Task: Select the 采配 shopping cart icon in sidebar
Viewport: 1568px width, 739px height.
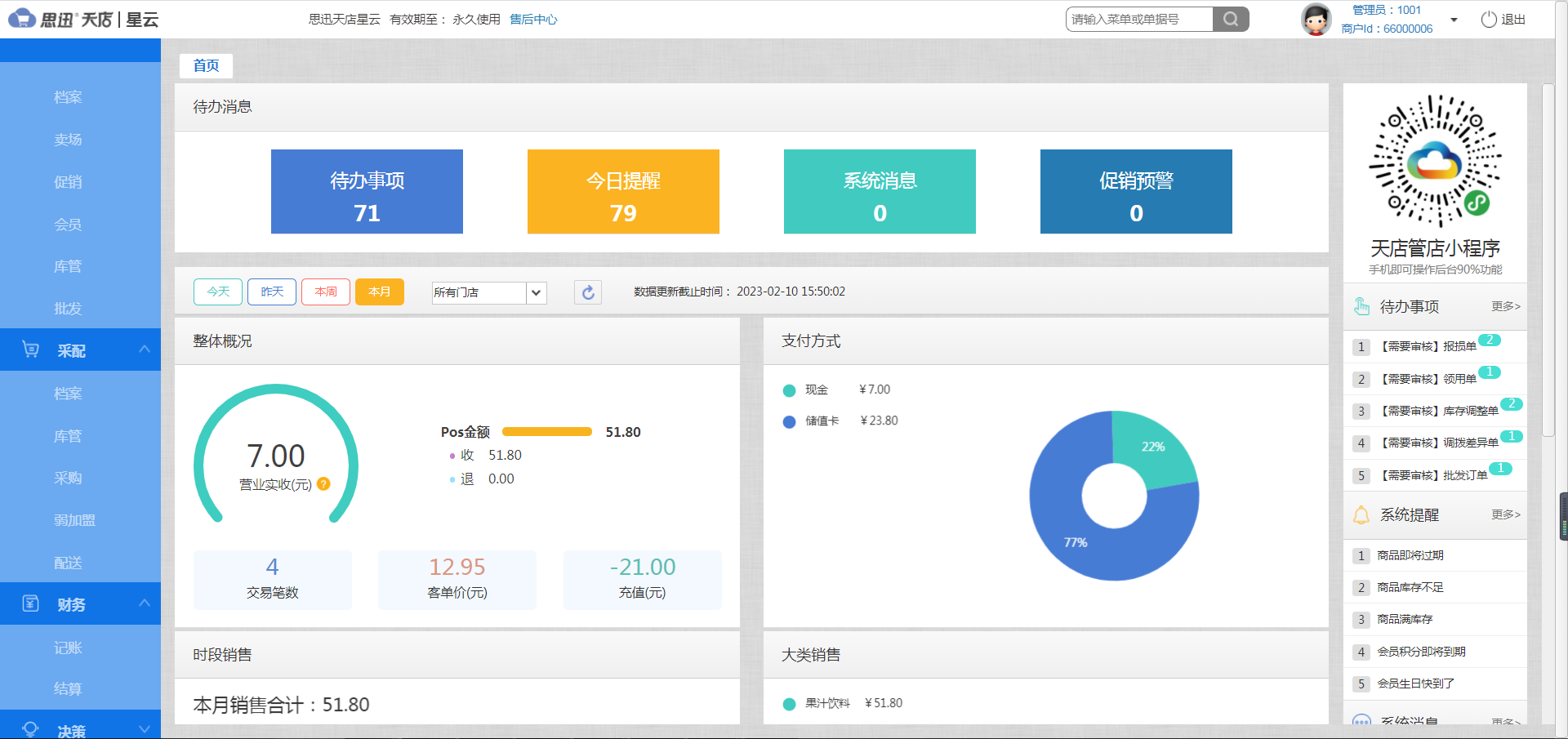Action: pyautogui.click(x=30, y=349)
